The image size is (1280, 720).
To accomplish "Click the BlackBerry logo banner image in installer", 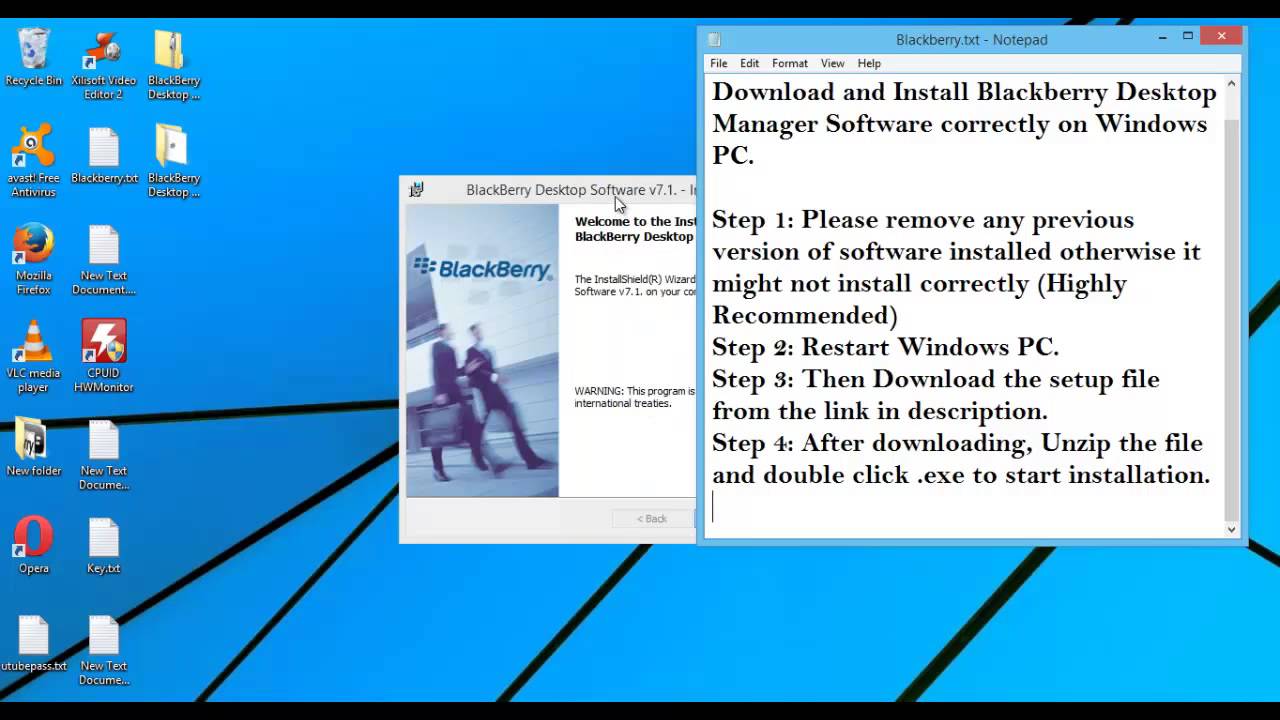I will (482, 350).
